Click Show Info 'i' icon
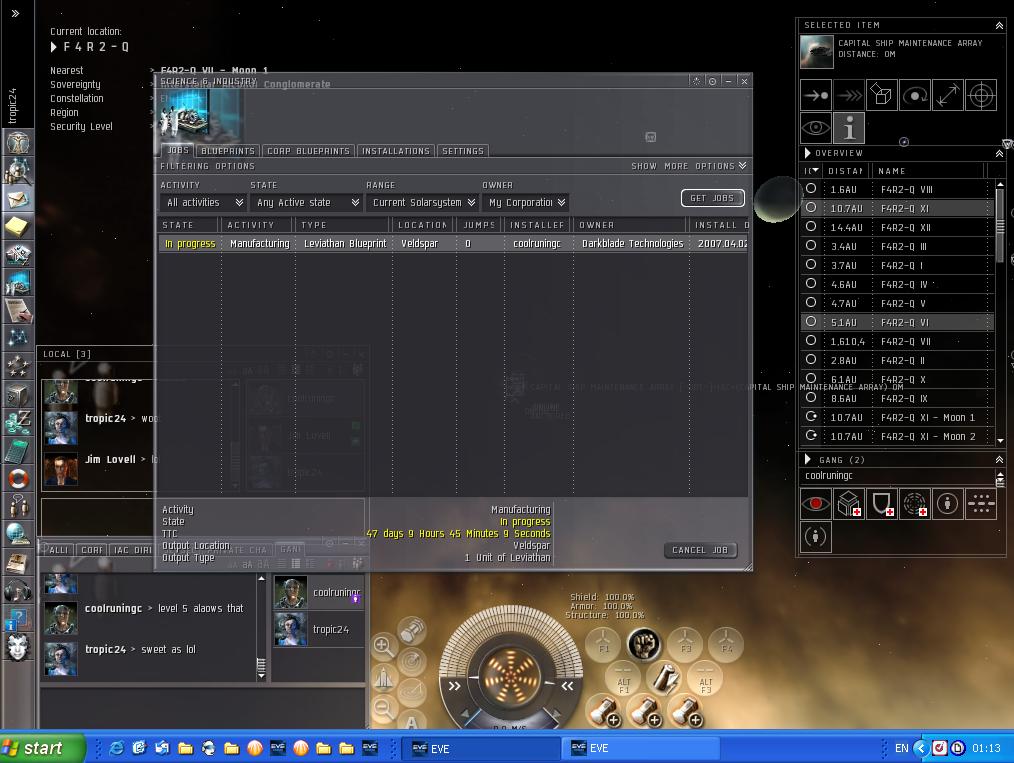Viewport: 1014px width, 763px height. coord(849,128)
